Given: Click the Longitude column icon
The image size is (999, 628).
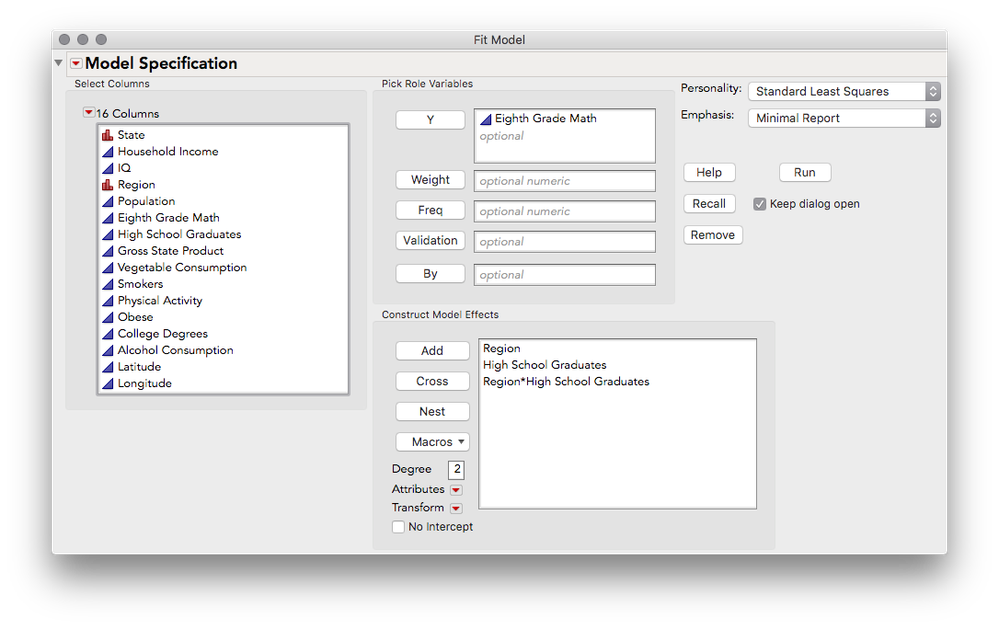Looking at the screenshot, I should 108,383.
